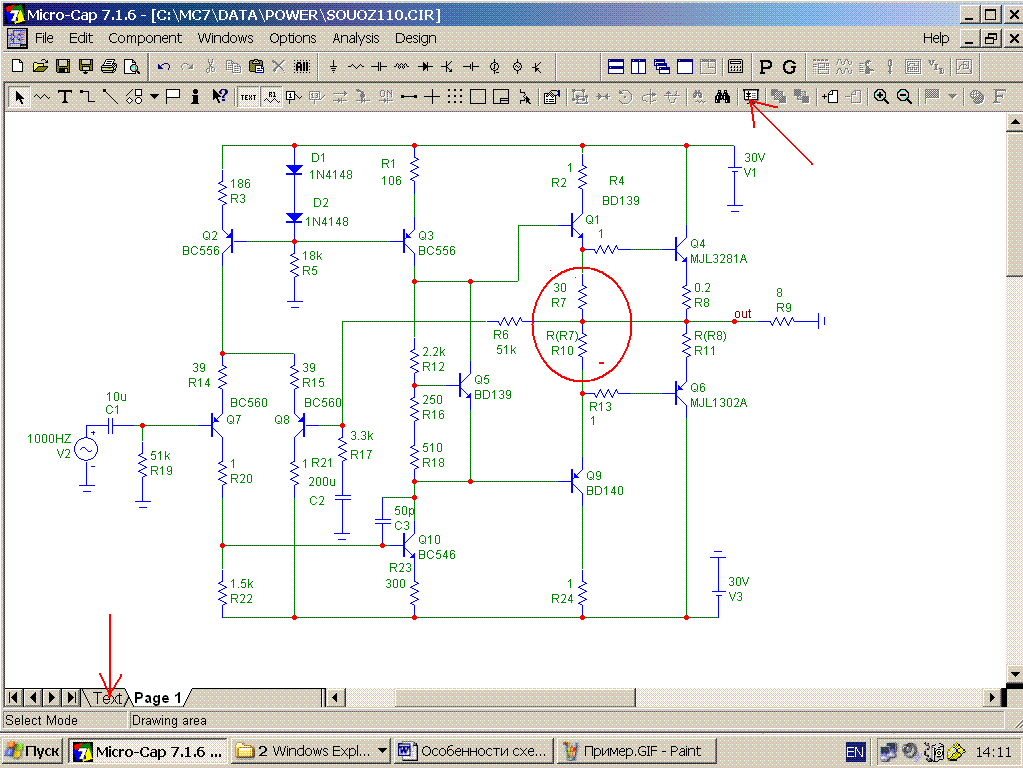Screen dimensions: 1023x768
Task: Open the Edit menu
Action: coord(81,38)
